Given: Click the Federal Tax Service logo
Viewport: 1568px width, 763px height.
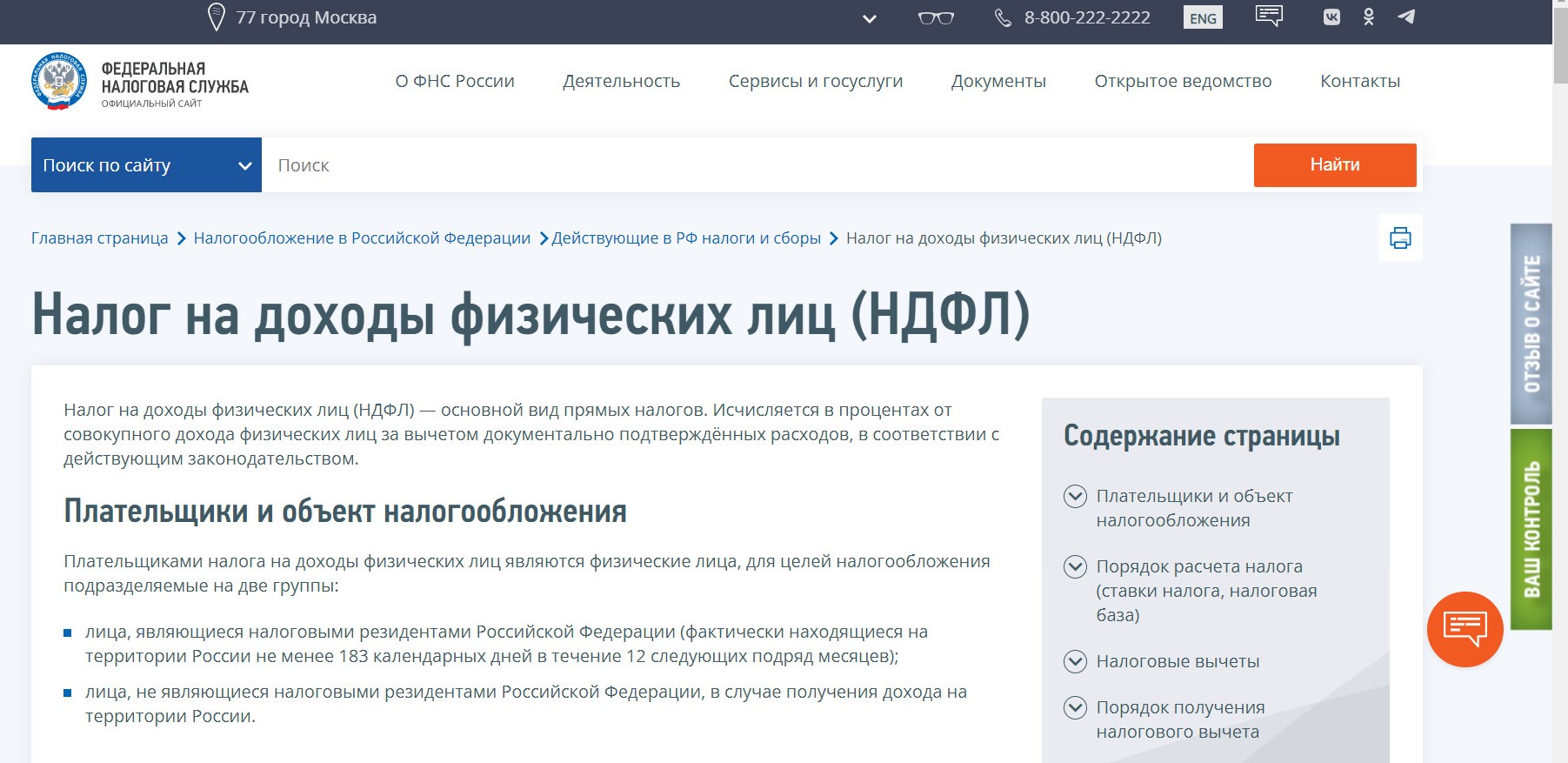Looking at the screenshot, I should tap(59, 82).
